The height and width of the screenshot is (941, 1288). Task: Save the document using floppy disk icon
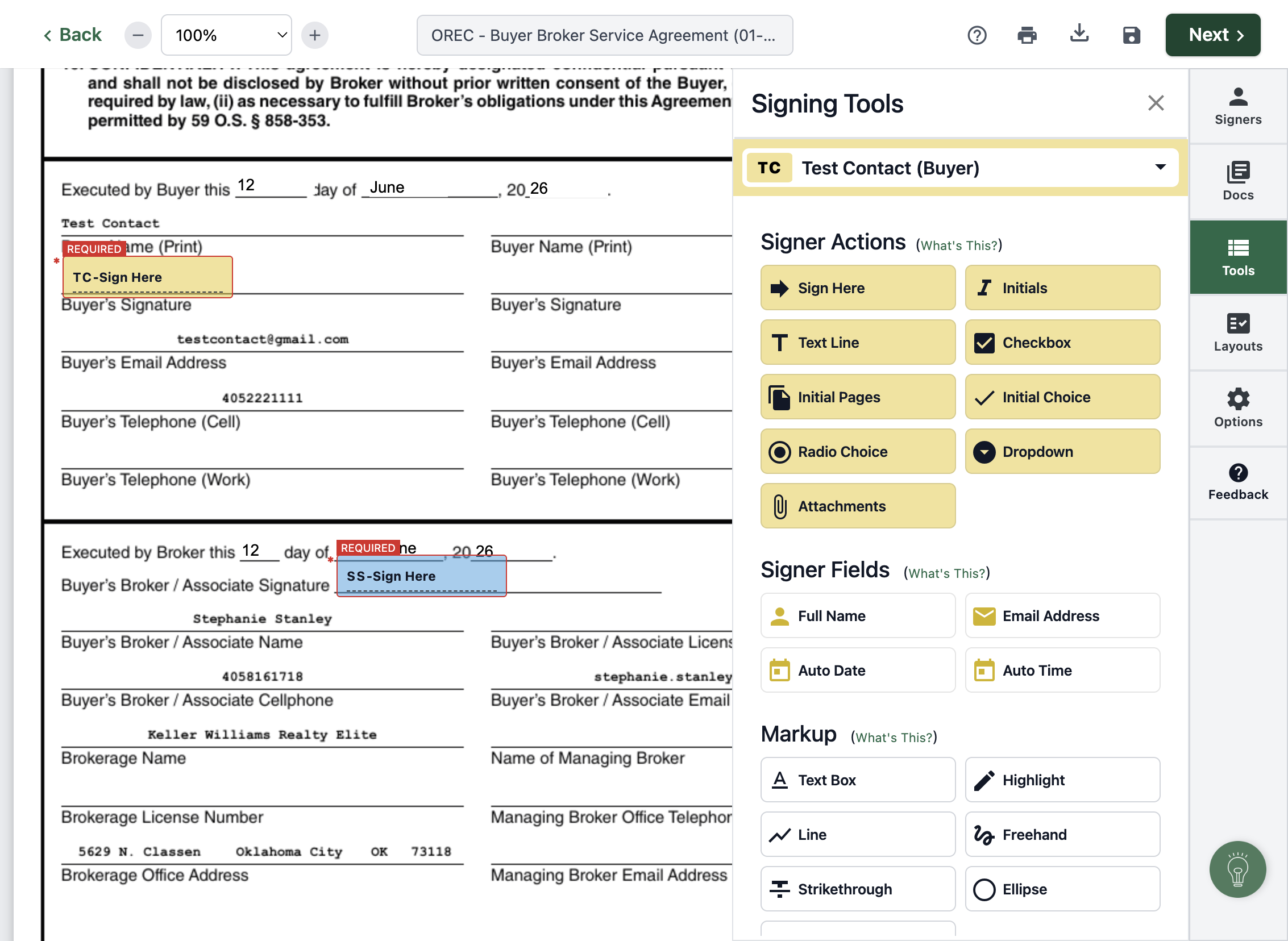1131,35
